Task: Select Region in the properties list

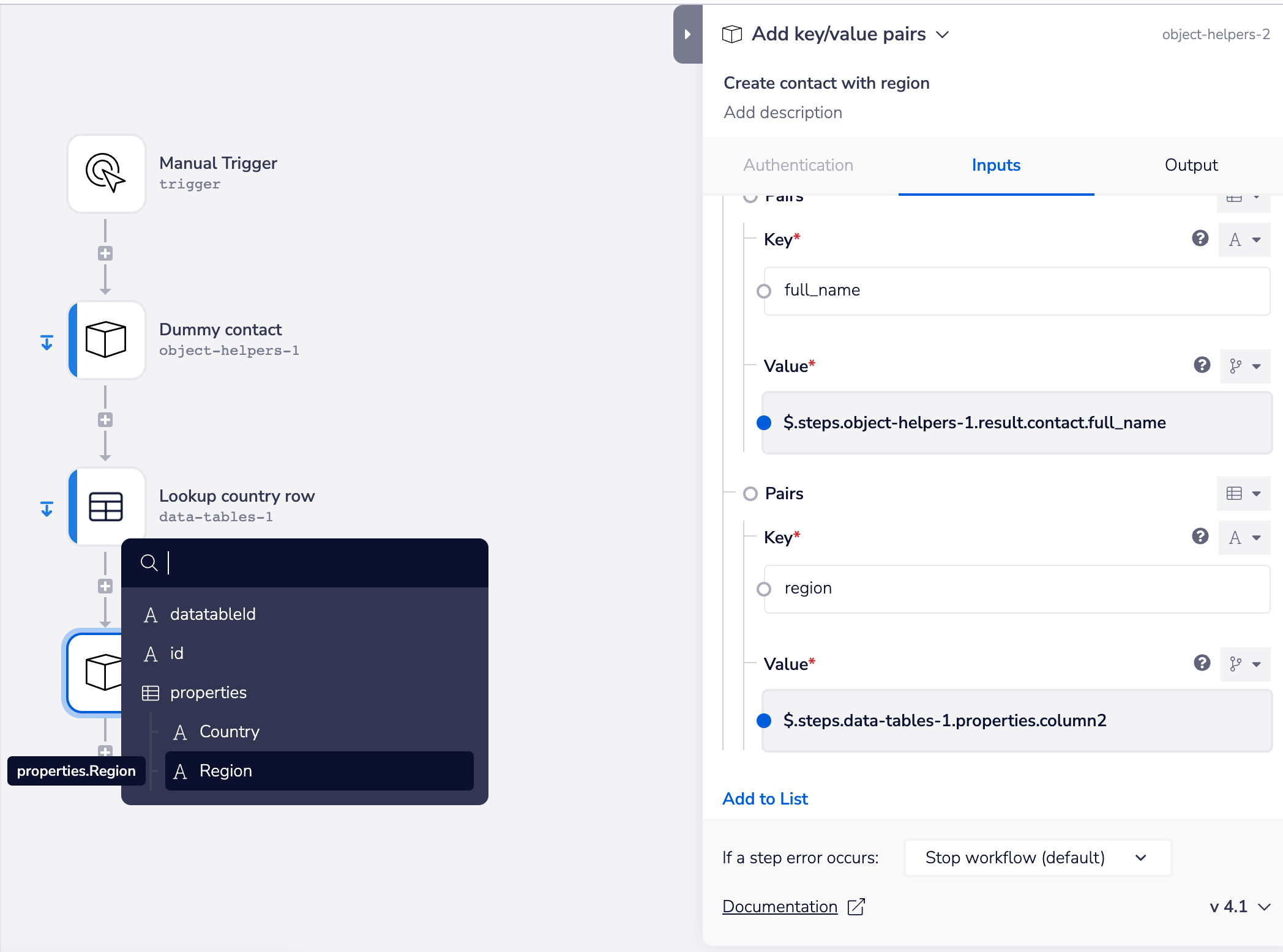Action: pos(226,770)
